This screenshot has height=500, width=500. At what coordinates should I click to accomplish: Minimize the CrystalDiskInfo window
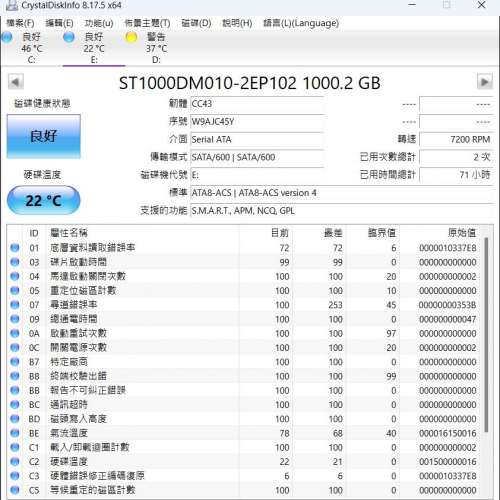[412, 5]
